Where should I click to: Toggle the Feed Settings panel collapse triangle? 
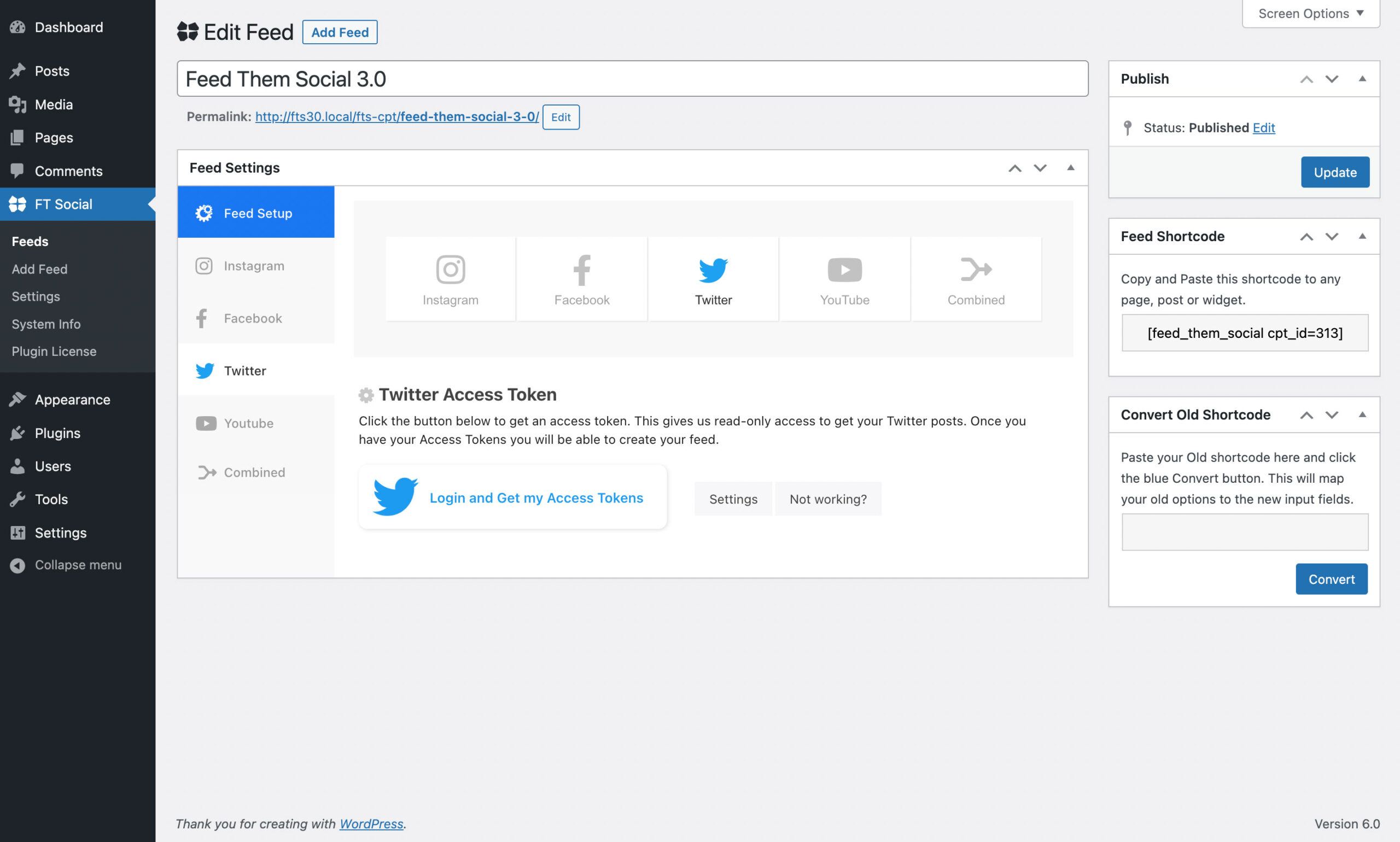[1070, 167]
